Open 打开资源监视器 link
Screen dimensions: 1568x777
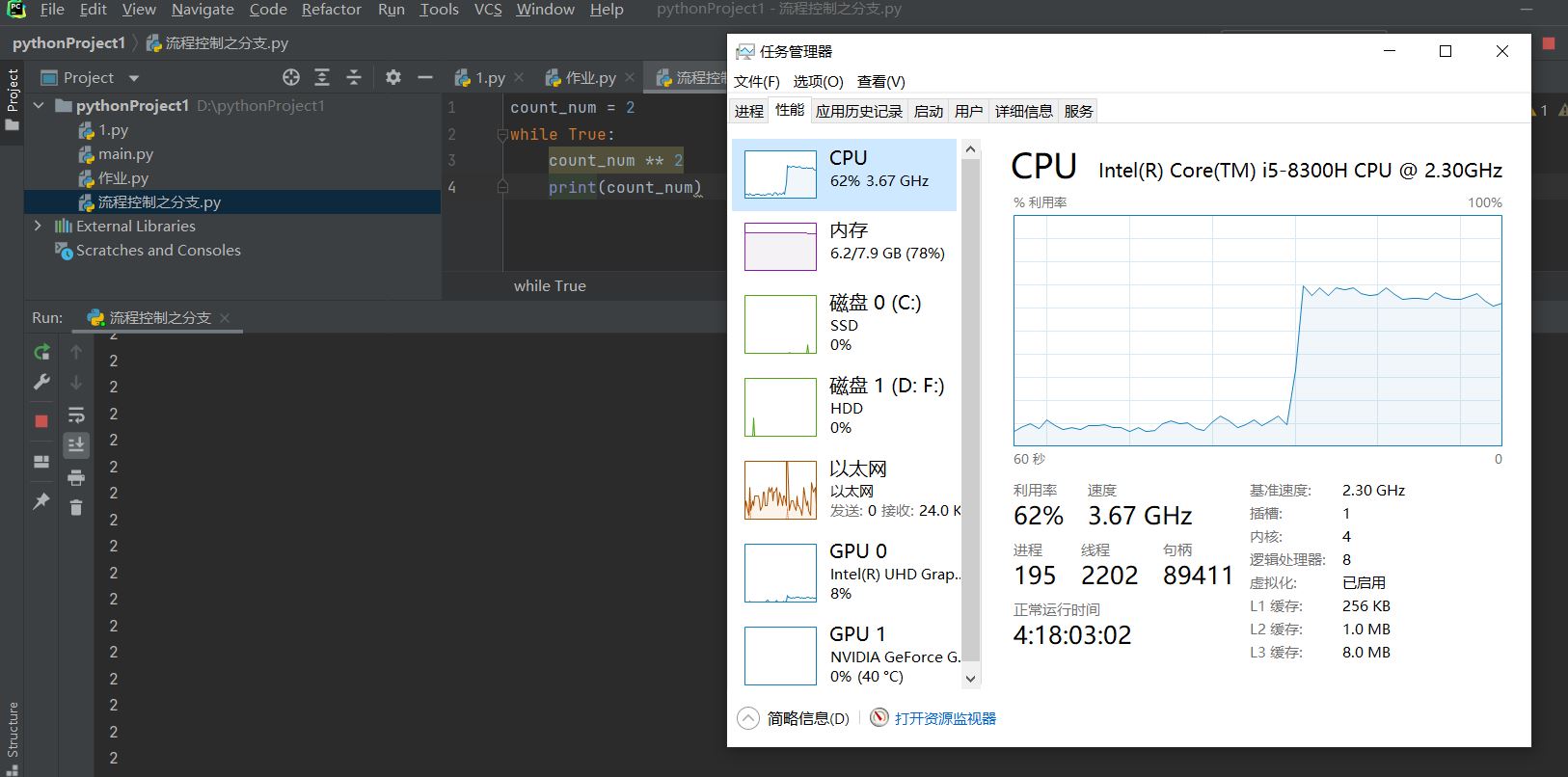click(945, 718)
